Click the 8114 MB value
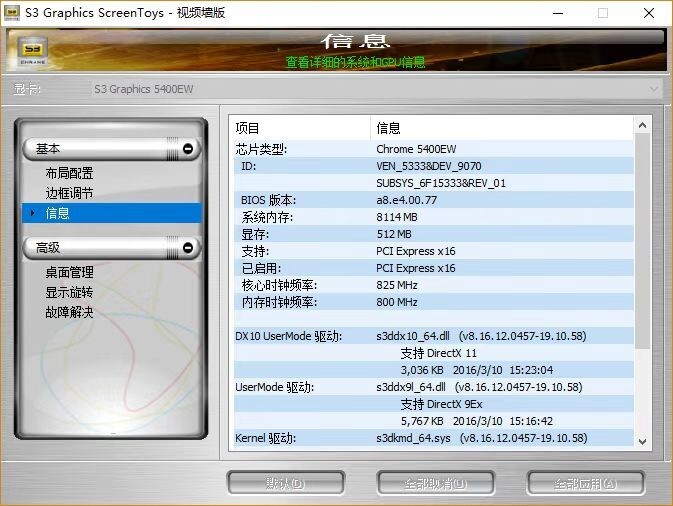Image resolution: width=673 pixels, height=506 pixels. point(397,217)
